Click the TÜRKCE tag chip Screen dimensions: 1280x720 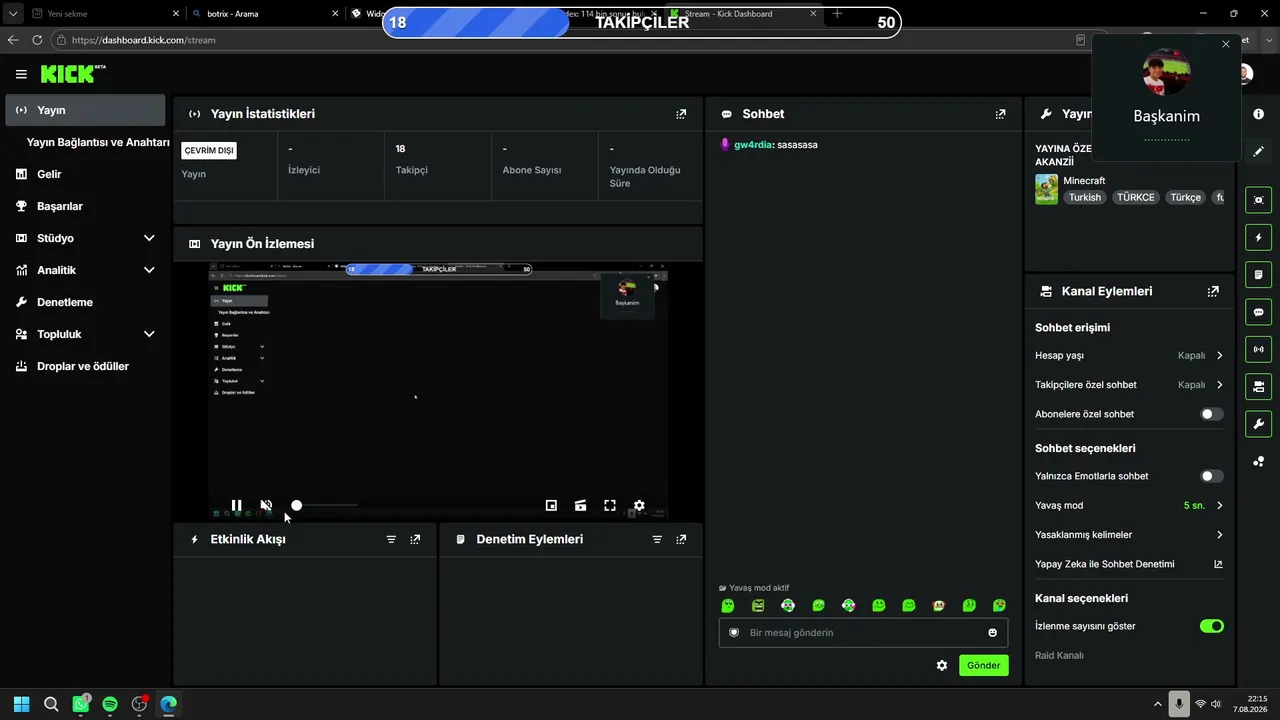point(1136,198)
